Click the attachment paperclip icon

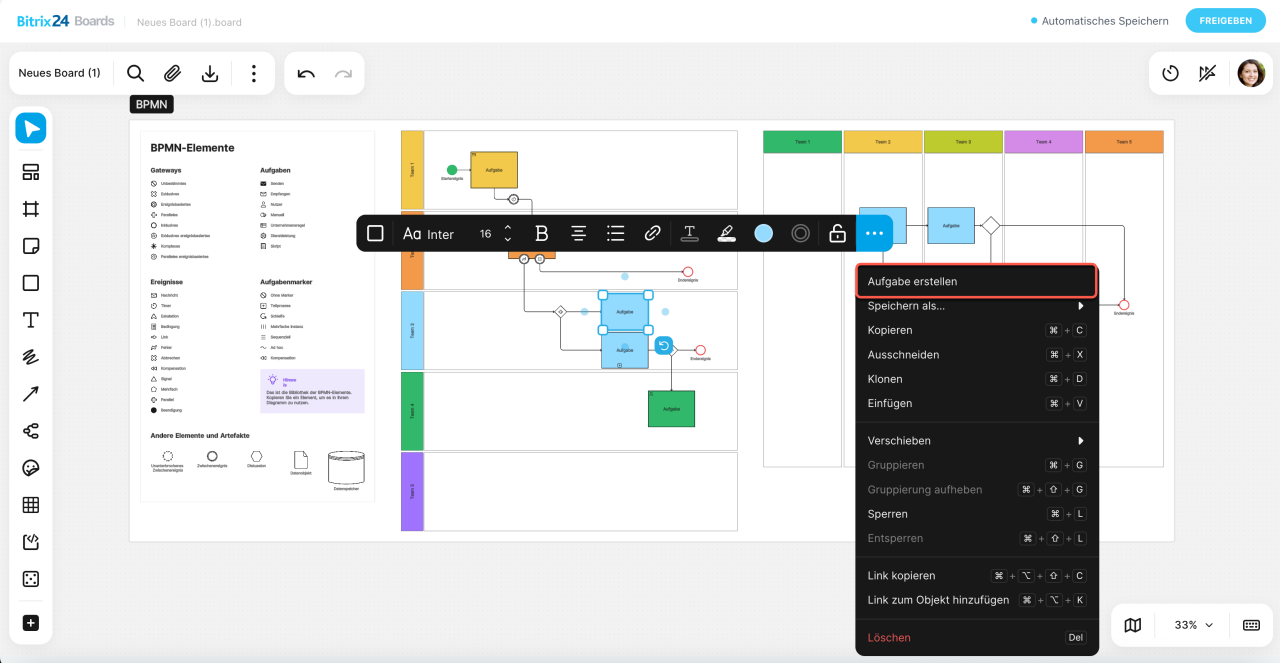coord(173,73)
